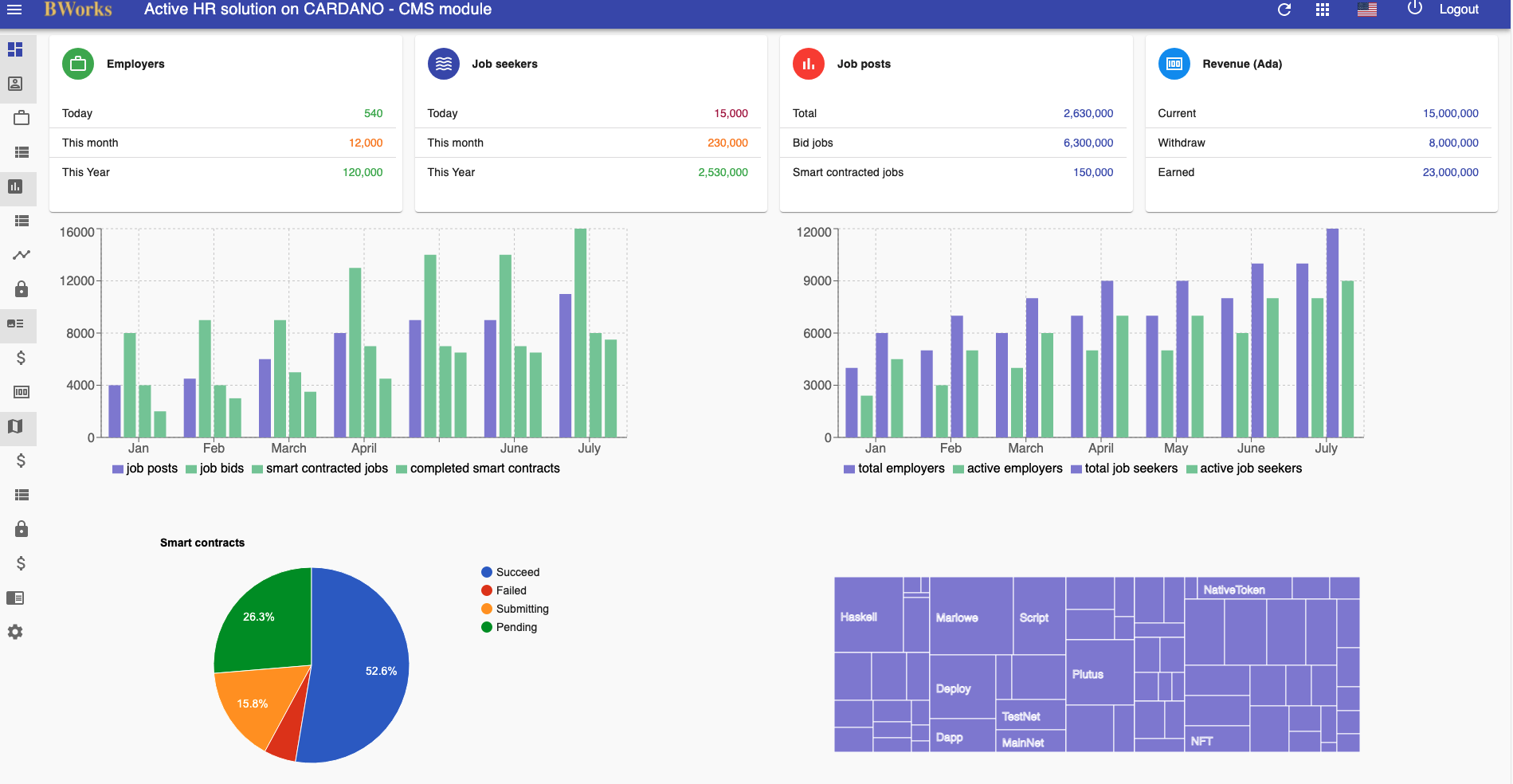Open dollar icon above the newspaper icon
Screen dimensions: 1513x784
pos(22,563)
